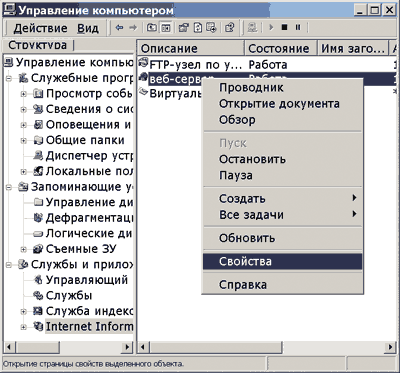Click the Start item play toolbar icon

(x=271, y=27)
